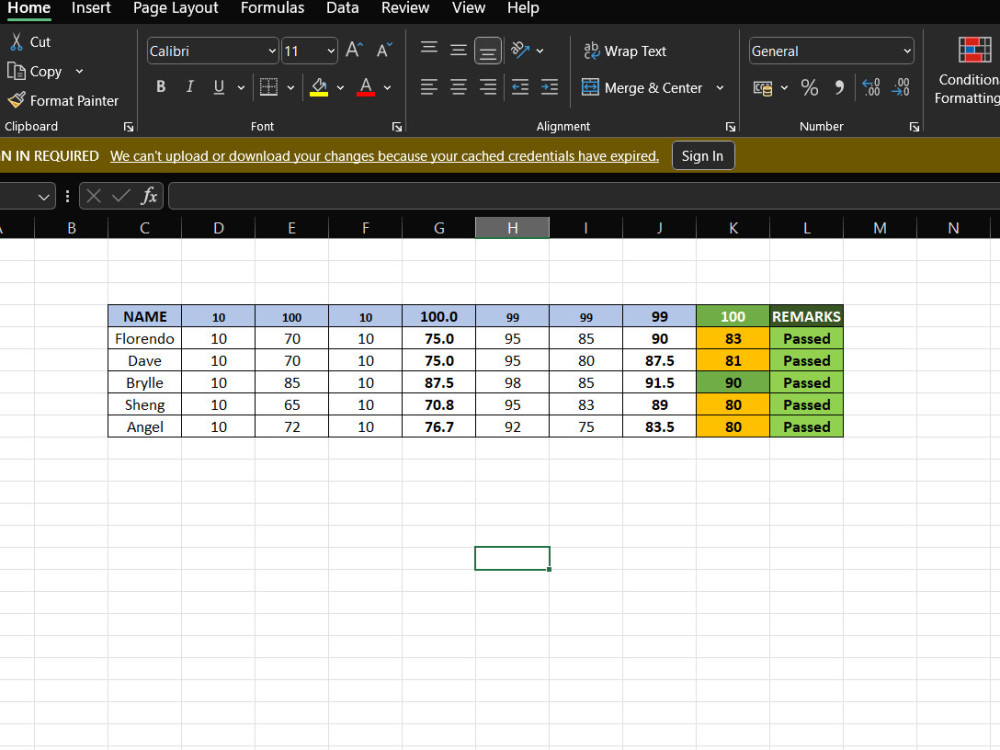Expand fill color palette arrow

coord(341,87)
